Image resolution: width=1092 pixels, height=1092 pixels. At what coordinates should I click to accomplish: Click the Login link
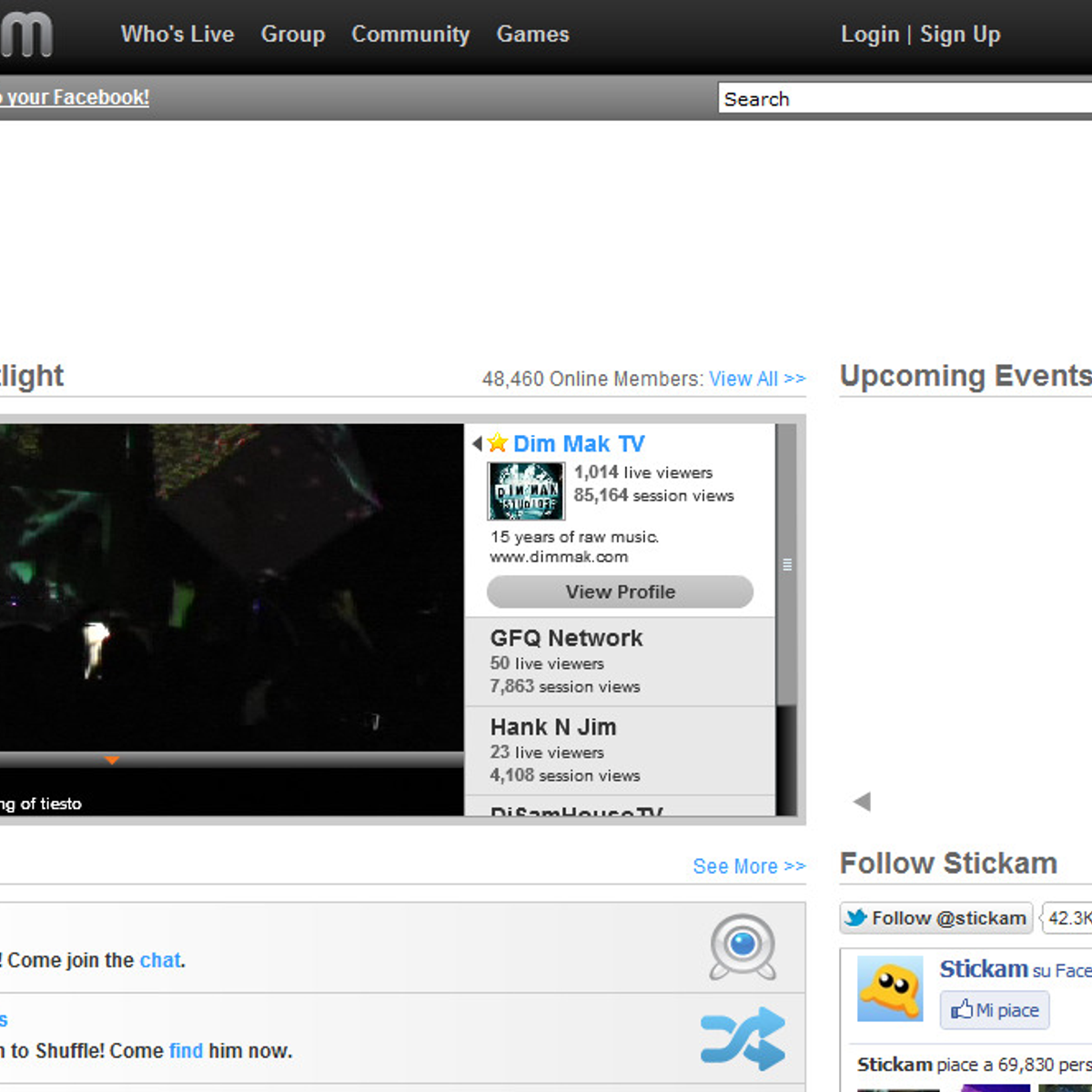point(870,35)
